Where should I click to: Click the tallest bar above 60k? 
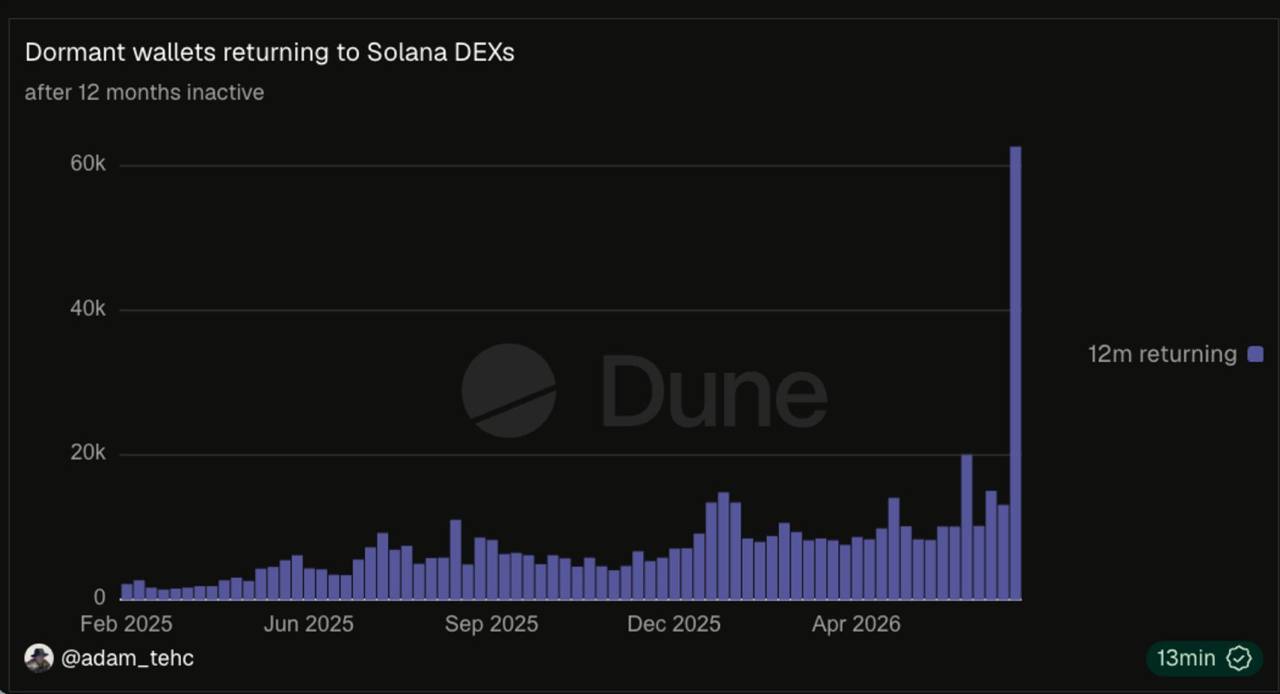1016,373
